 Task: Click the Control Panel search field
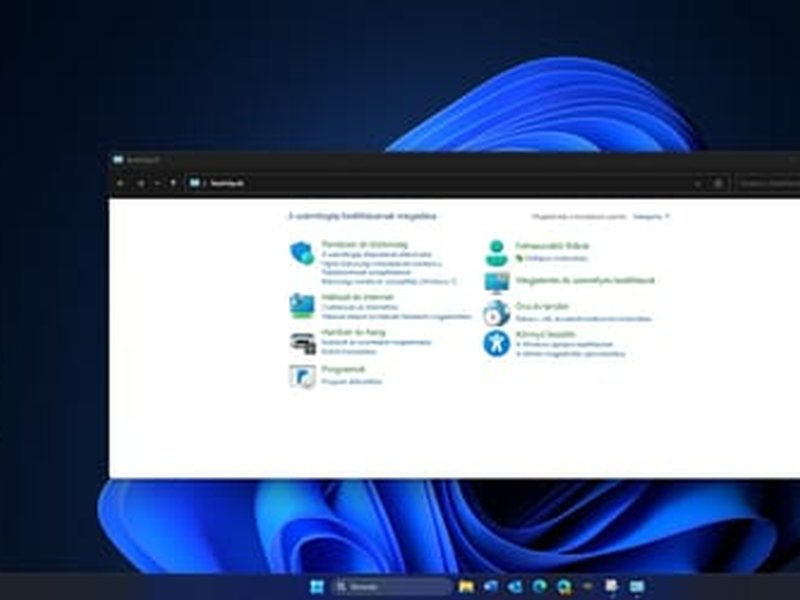[768, 183]
